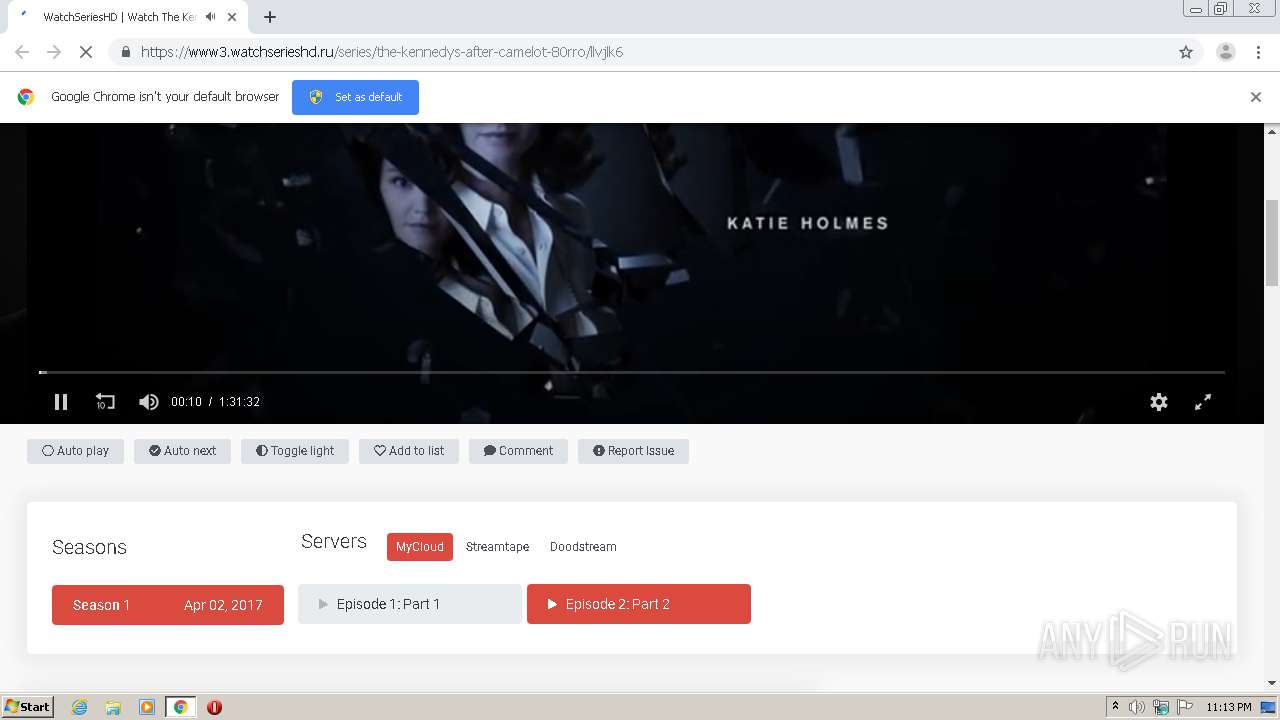Open Chrome profile avatar menu
This screenshot has width=1280, height=720.
(x=1226, y=52)
